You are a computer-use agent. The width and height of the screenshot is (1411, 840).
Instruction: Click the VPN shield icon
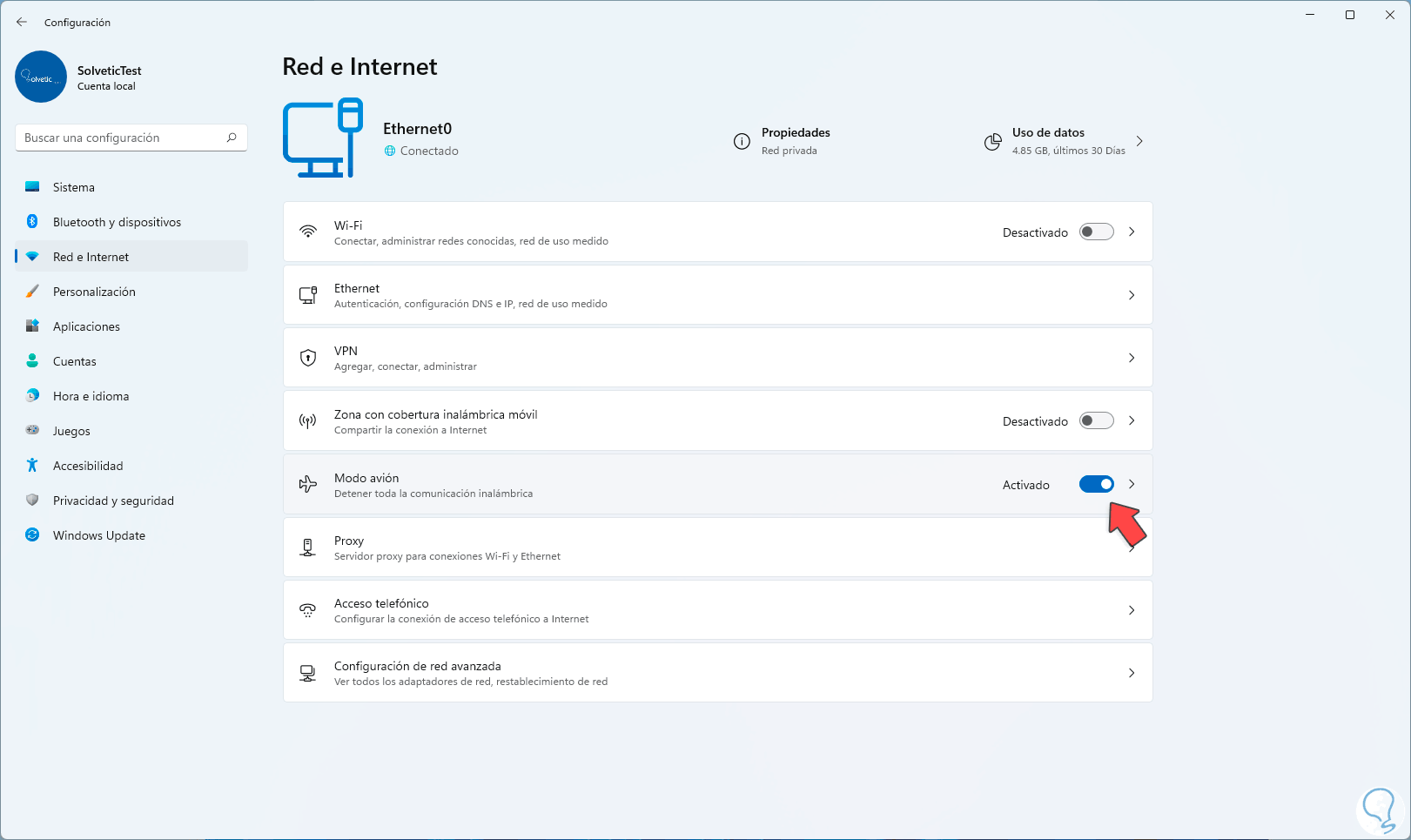click(x=308, y=358)
